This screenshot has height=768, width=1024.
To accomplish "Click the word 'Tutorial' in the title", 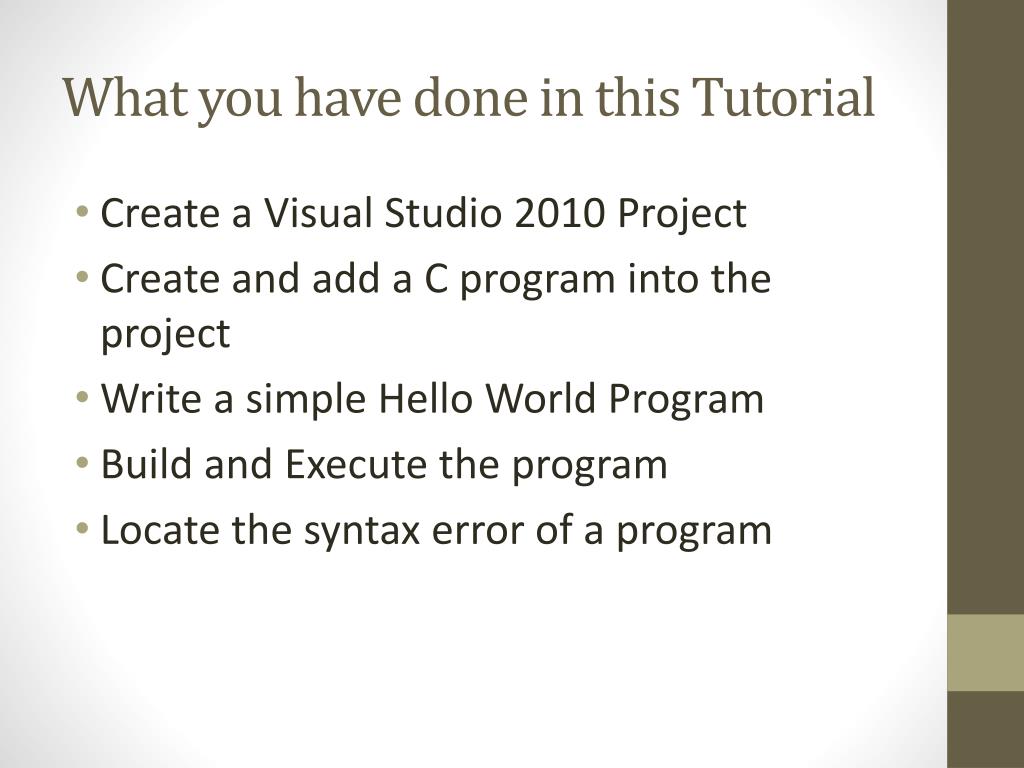I will [783, 98].
